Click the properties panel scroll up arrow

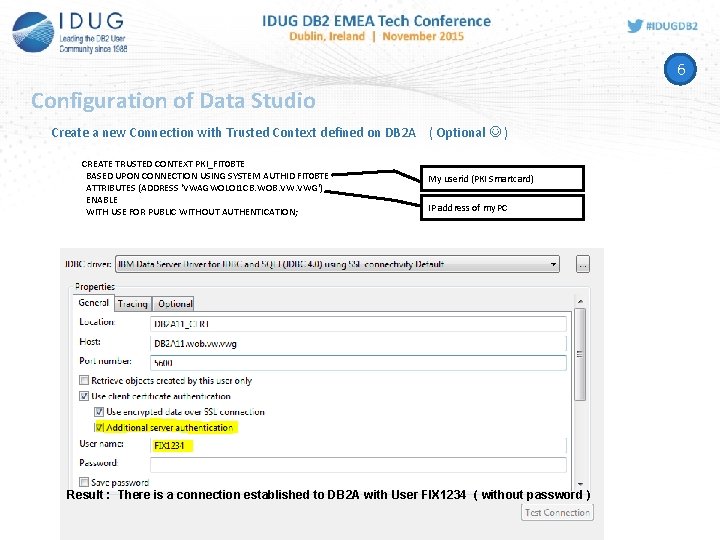[x=580, y=301]
